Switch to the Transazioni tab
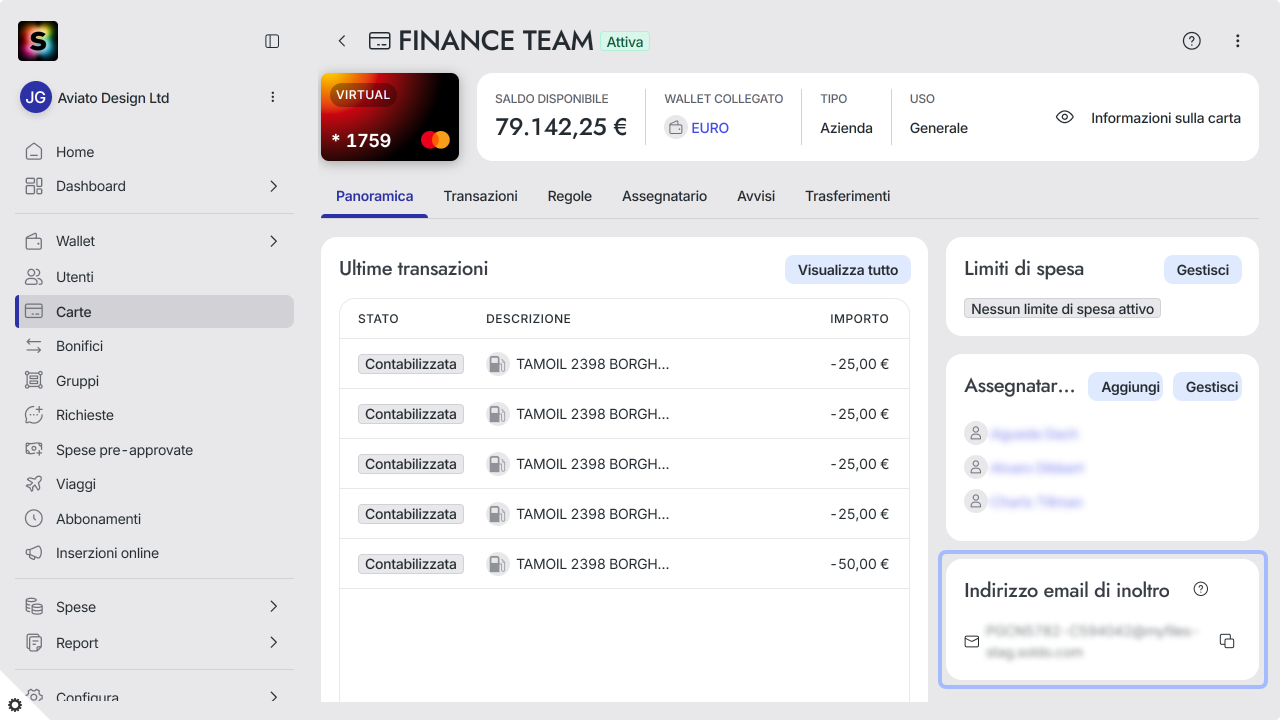1280x720 pixels. coord(481,196)
